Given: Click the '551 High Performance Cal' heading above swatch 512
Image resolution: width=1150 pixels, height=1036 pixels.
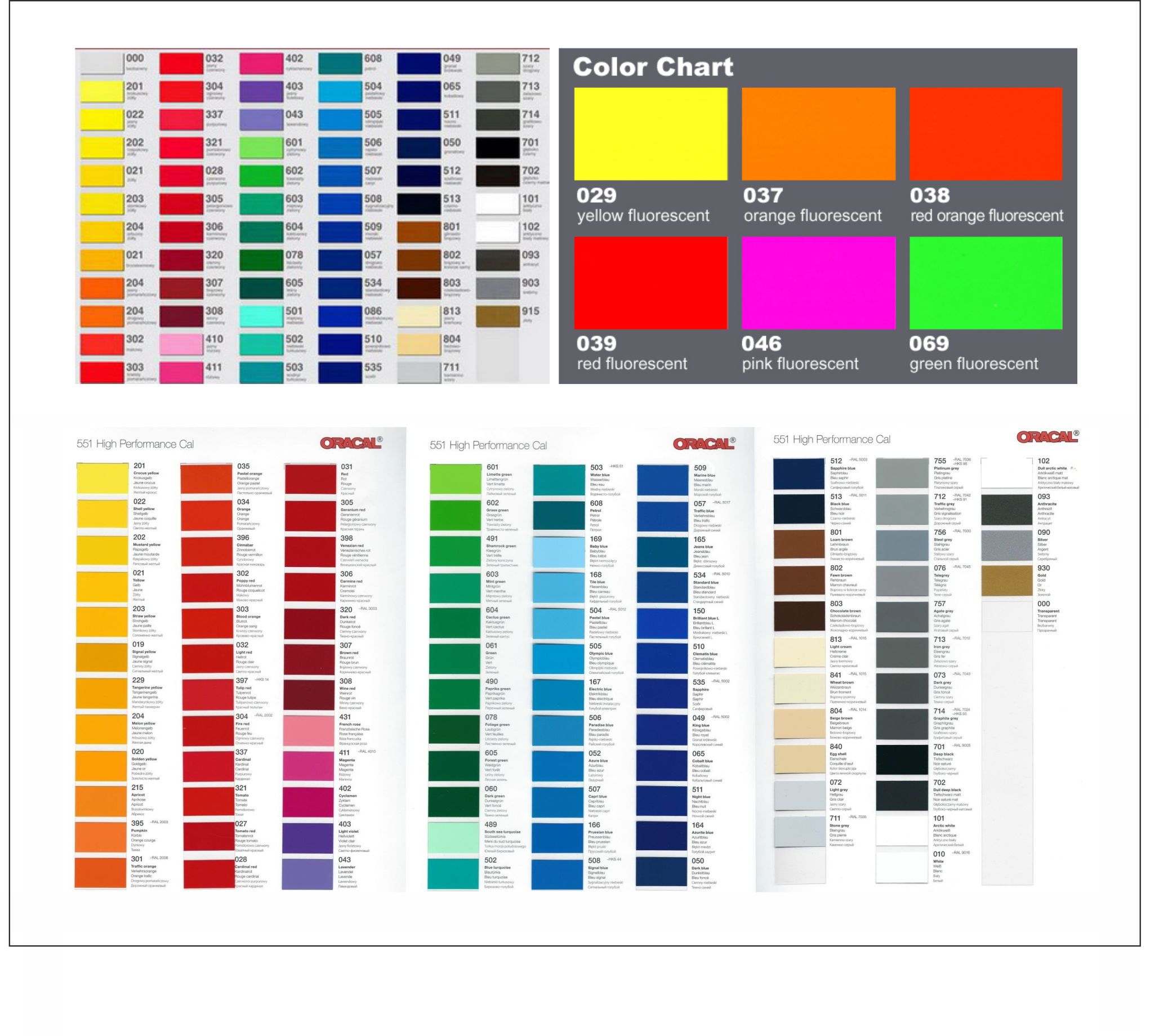Looking at the screenshot, I should [x=831, y=439].
